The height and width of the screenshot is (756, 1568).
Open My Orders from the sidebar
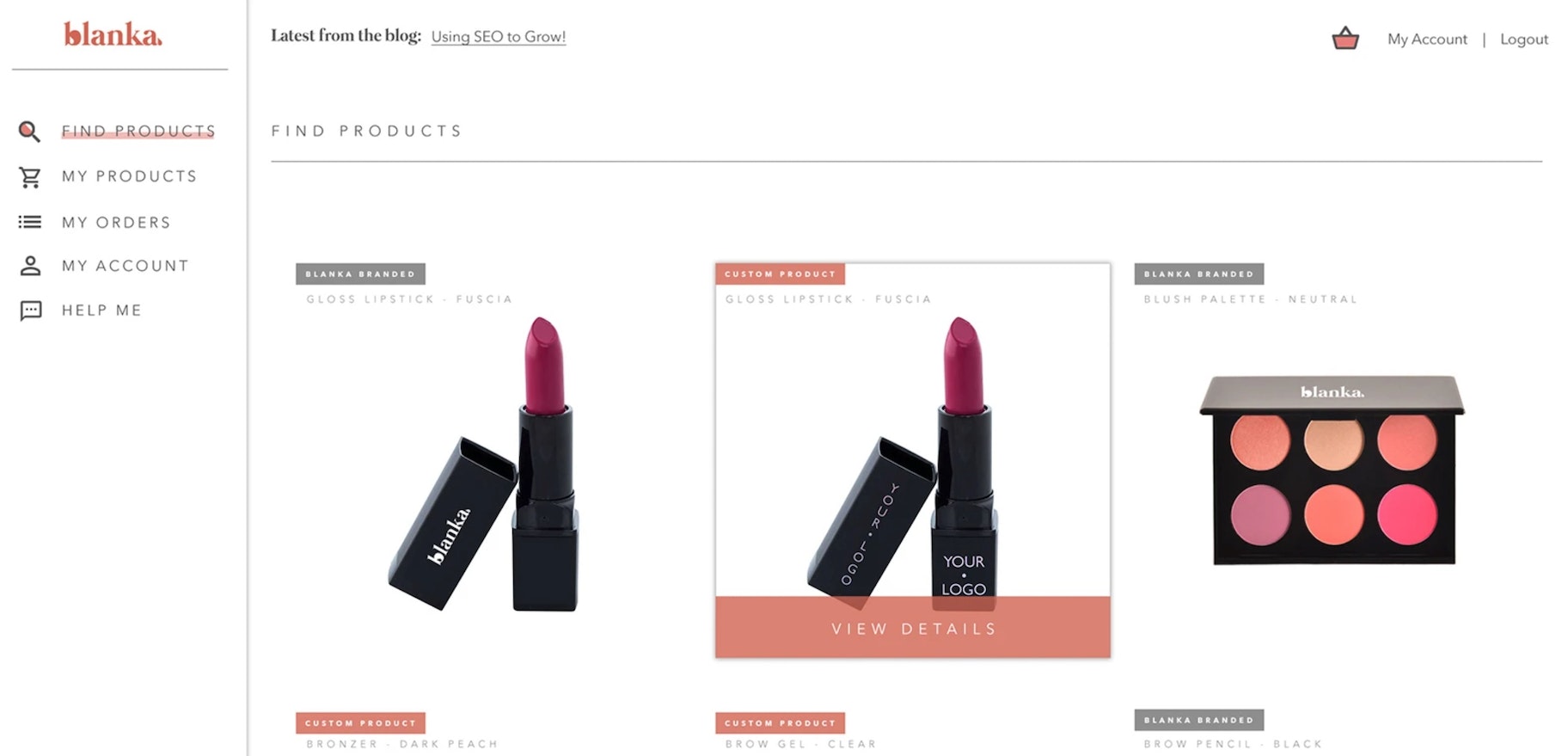click(116, 223)
